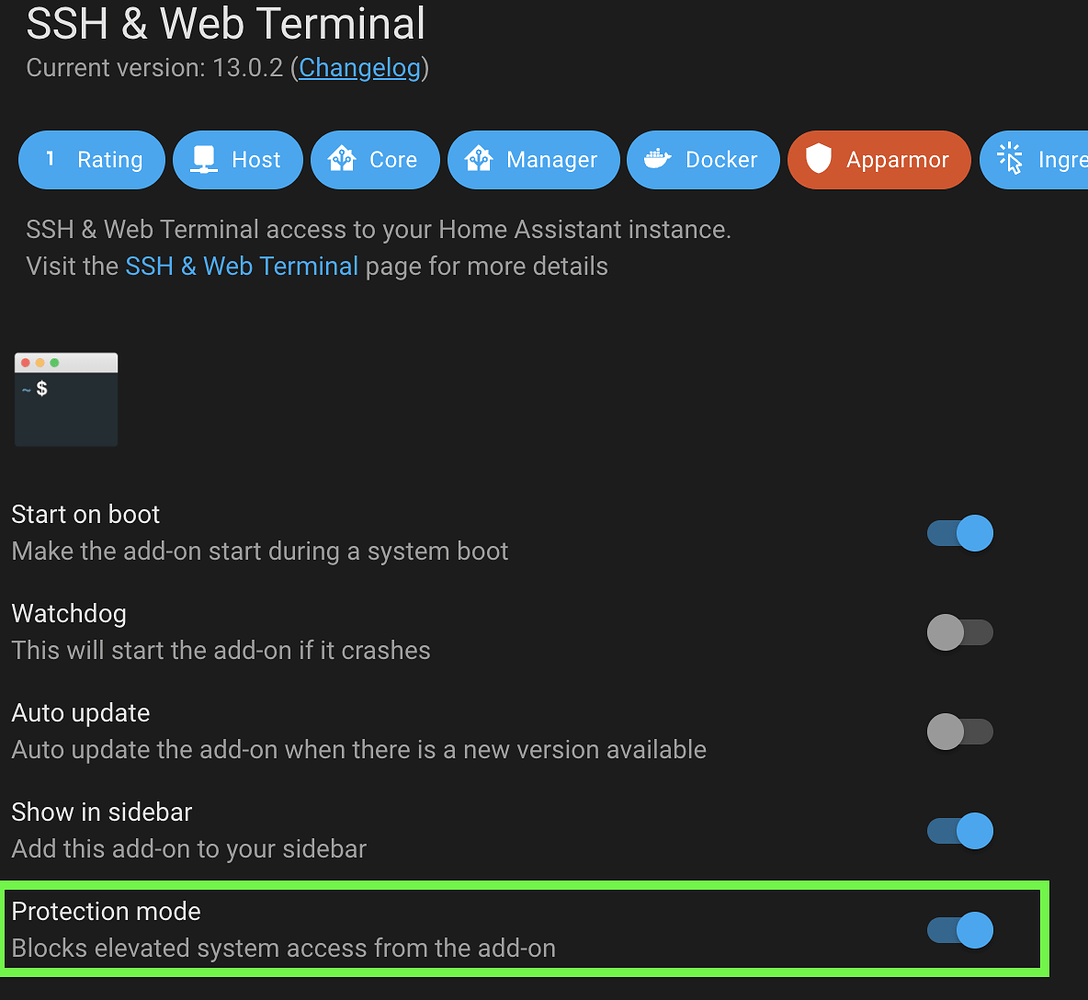The width and height of the screenshot is (1088, 1000).
Task: Click the Host chip's network computer icon
Action: pyautogui.click(x=204, y=160)
